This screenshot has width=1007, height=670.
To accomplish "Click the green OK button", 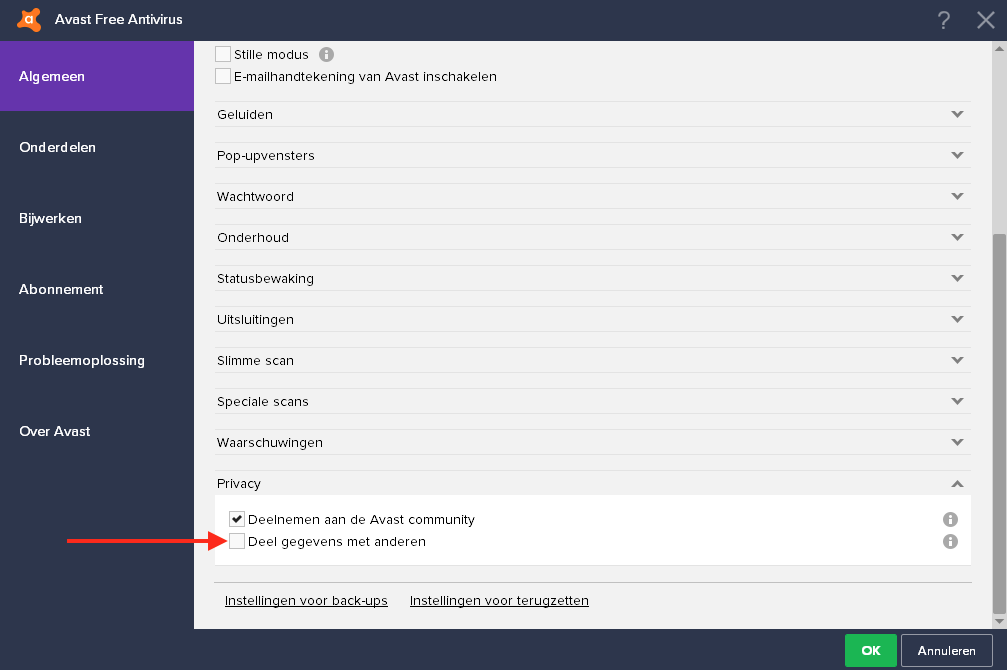I will click(x=870, y=651).
